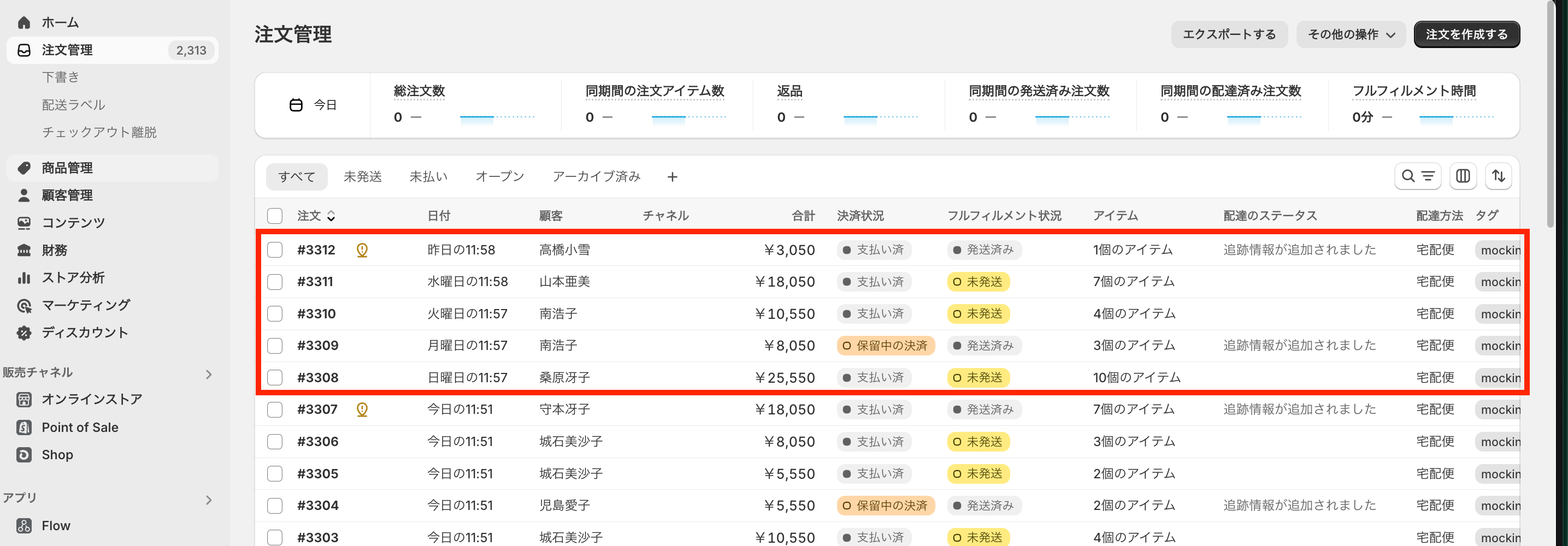The image size is (1568, 546).
Task: Click the 総注文数 metric card
Action: [464, 105]
